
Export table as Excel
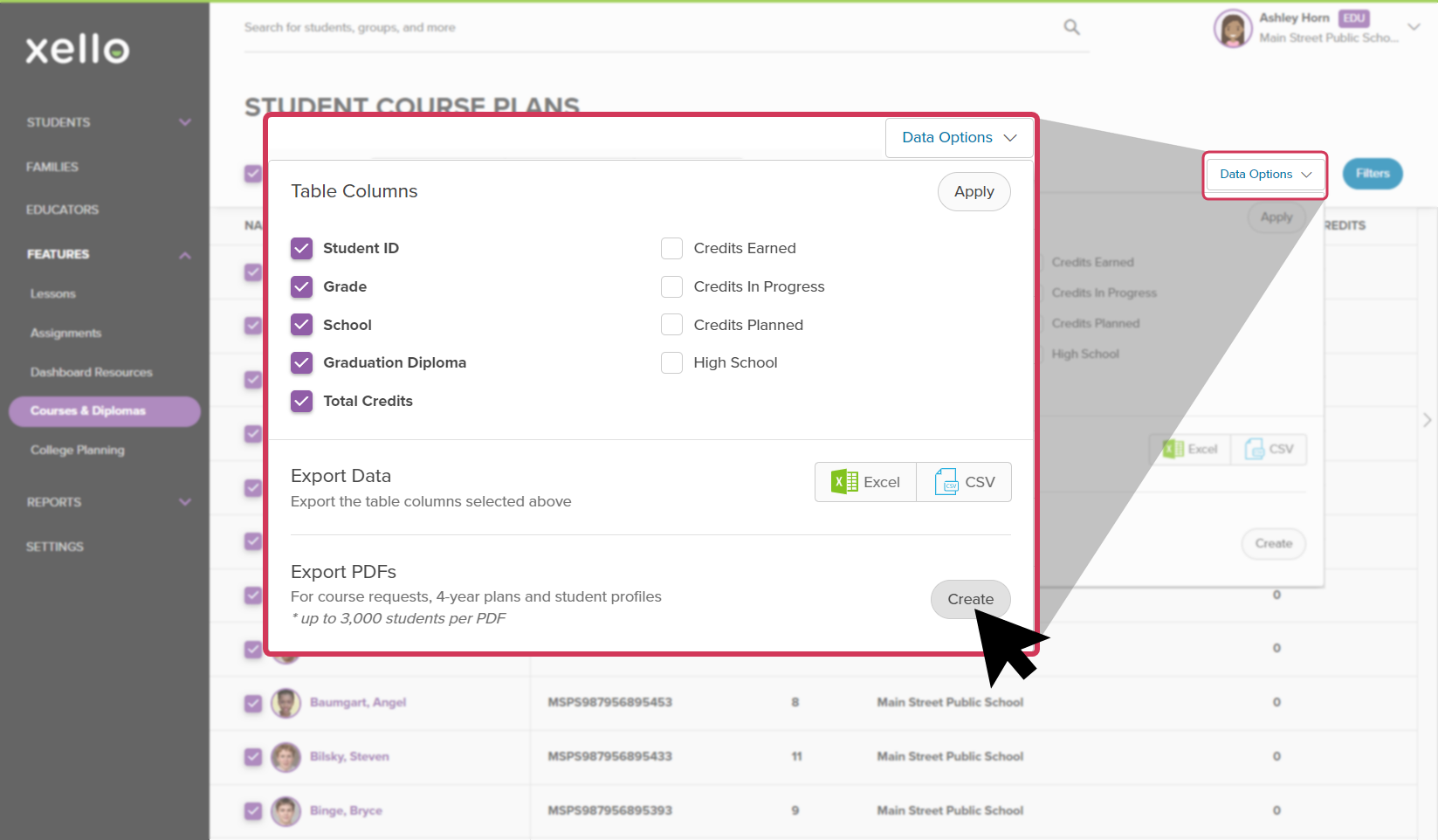865,482
